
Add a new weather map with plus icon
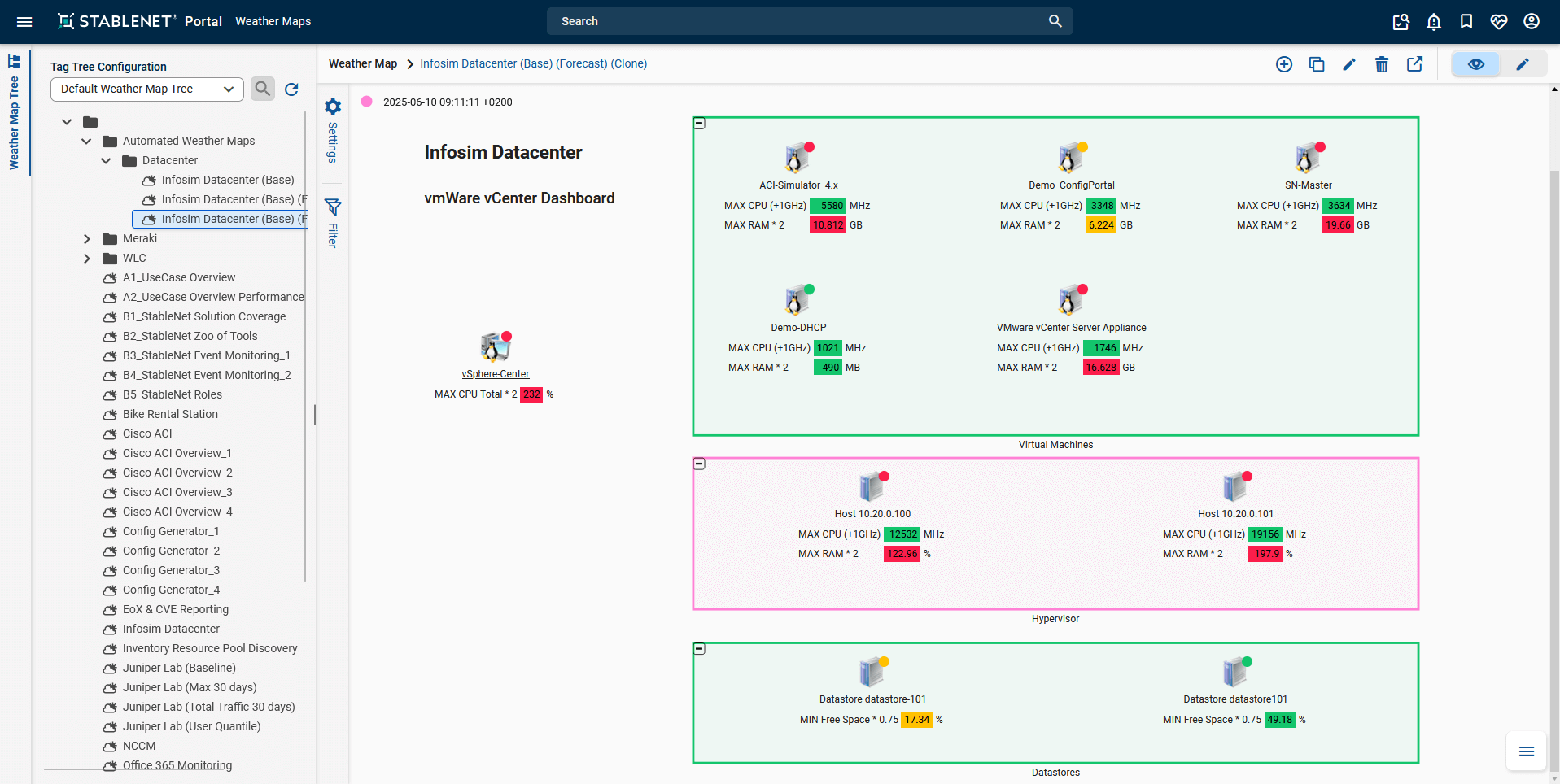(1284, 64)
